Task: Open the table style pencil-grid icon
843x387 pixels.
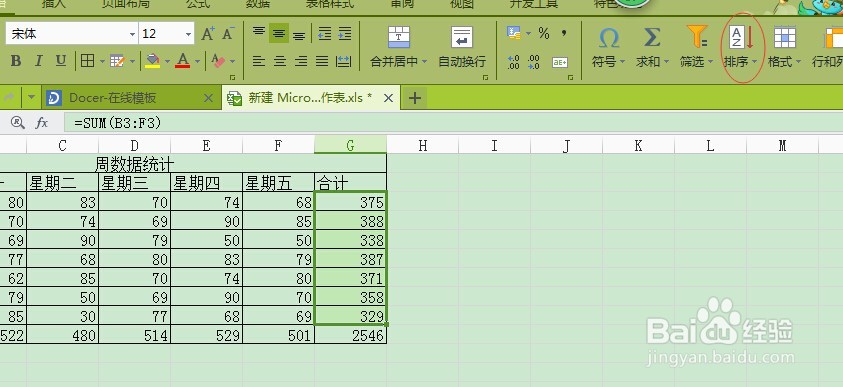Action: (117, 61)
